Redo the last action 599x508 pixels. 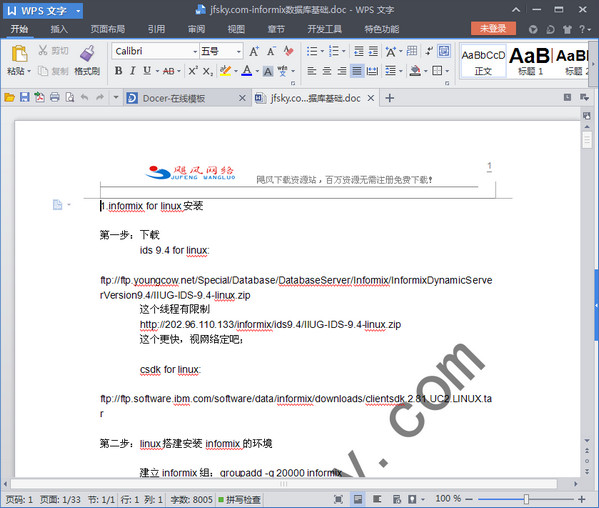pos(100,98)
